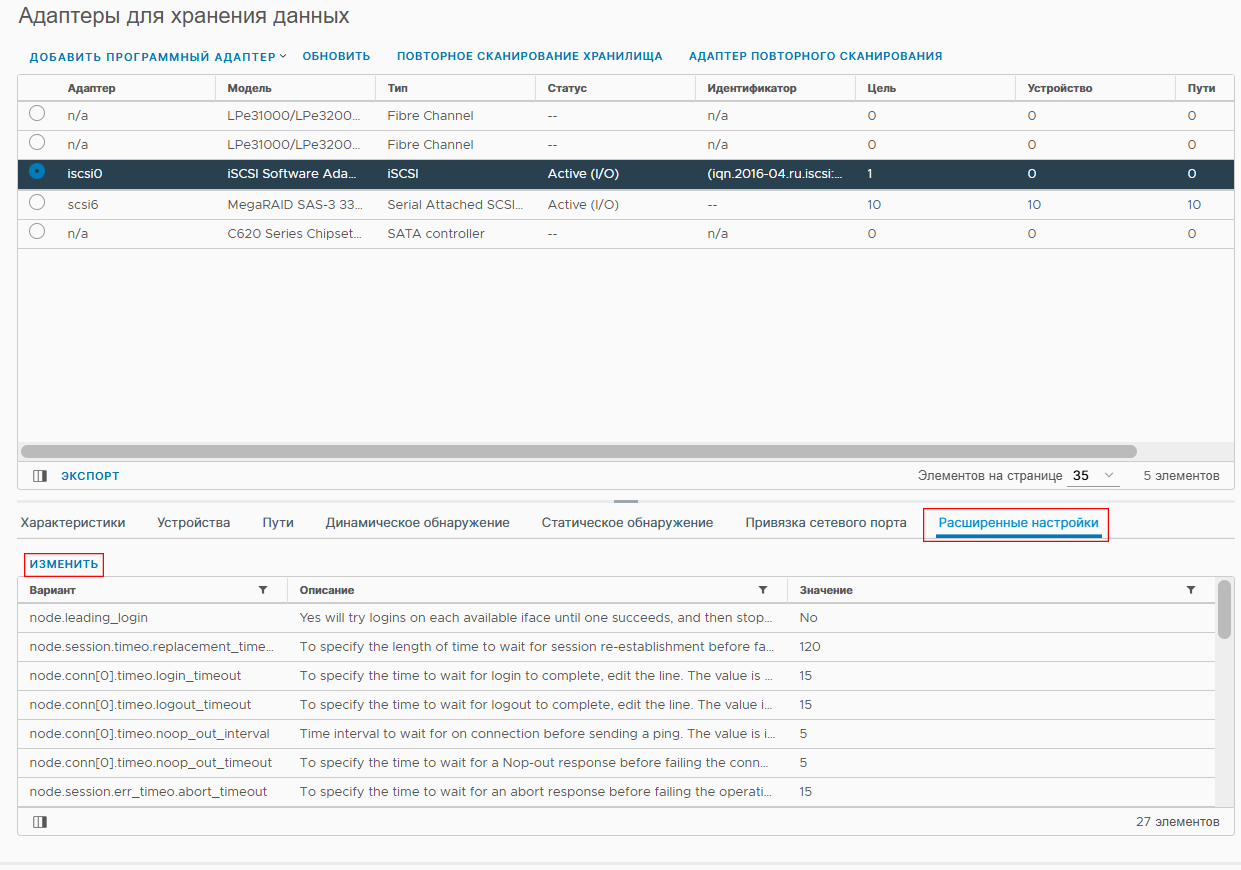Sort by Тип column header
The width and height of the screenshot is (1241, 870).
[x=397, y=88]
